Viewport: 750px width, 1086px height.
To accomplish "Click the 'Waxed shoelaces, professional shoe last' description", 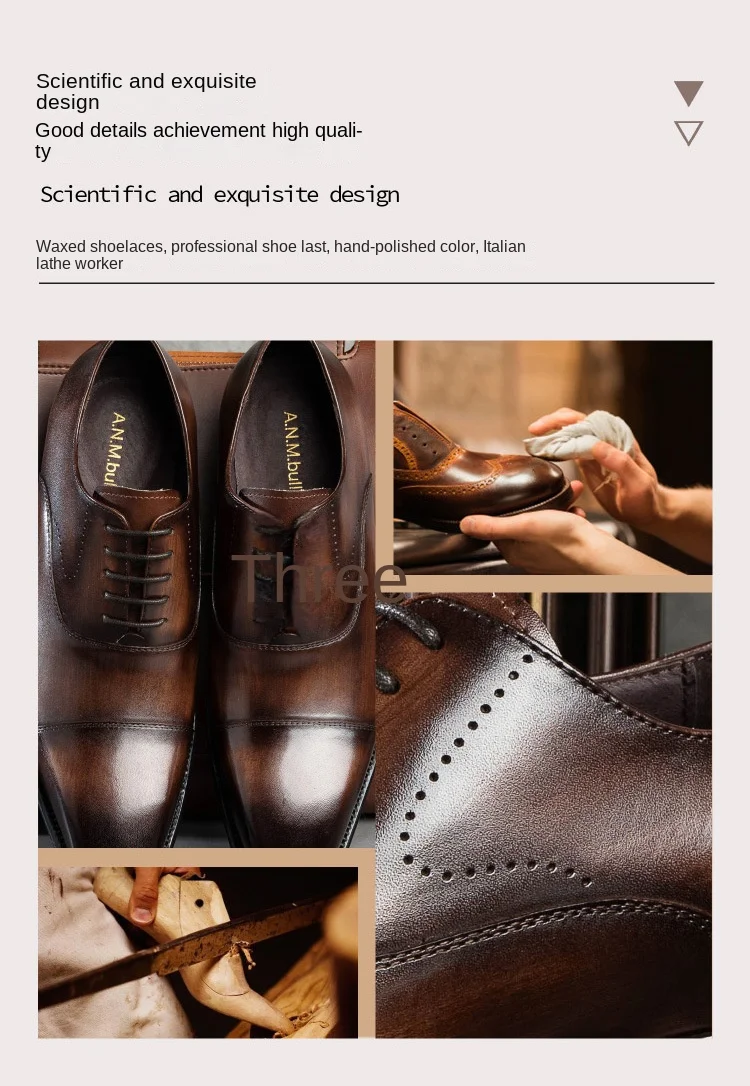I will 280,255.
